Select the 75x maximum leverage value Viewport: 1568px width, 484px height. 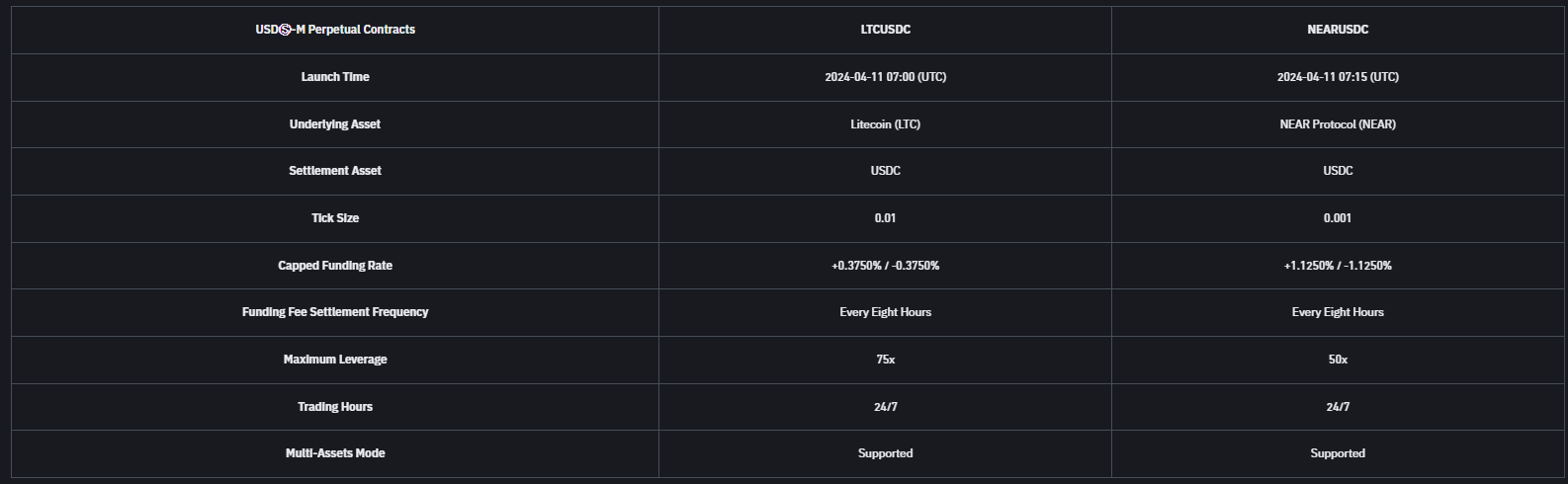click(885, 360)
